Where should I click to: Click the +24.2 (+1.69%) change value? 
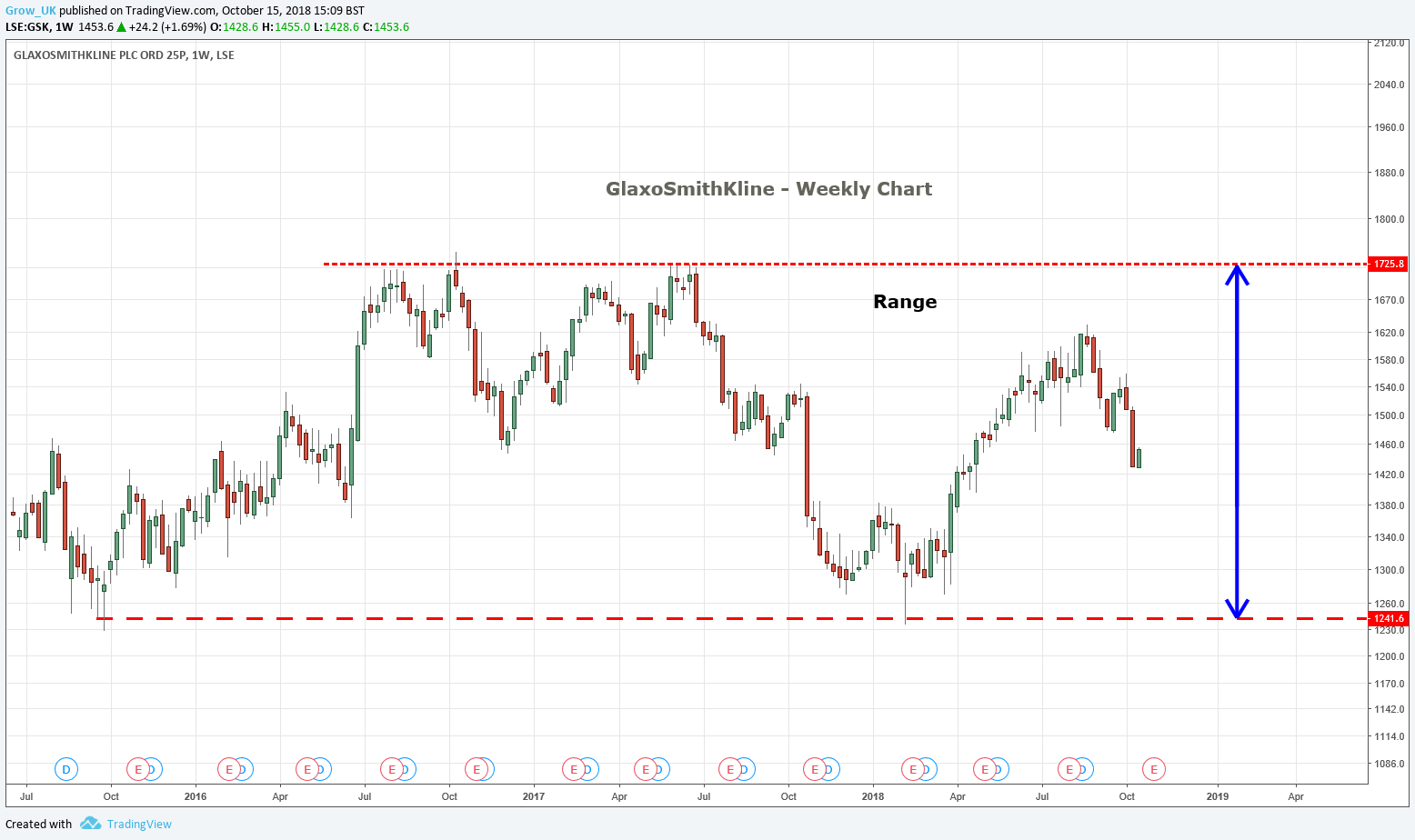click(167, 27)
